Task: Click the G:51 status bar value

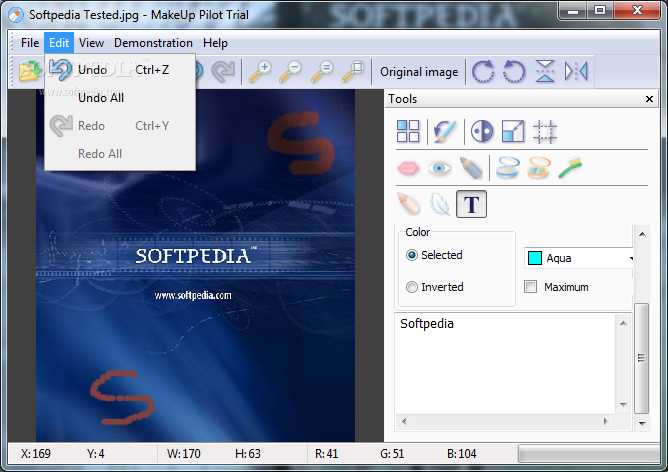Action: click(392, 454)
